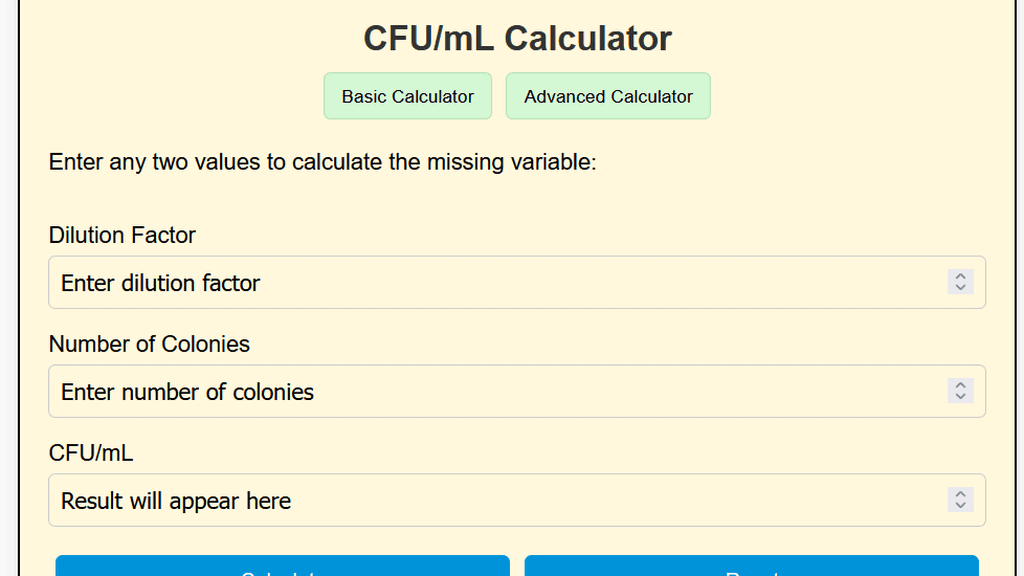Decrement Number of Colonies using the spinner
This screenshot has width=1024, height=576.
[x=960, y=396]
